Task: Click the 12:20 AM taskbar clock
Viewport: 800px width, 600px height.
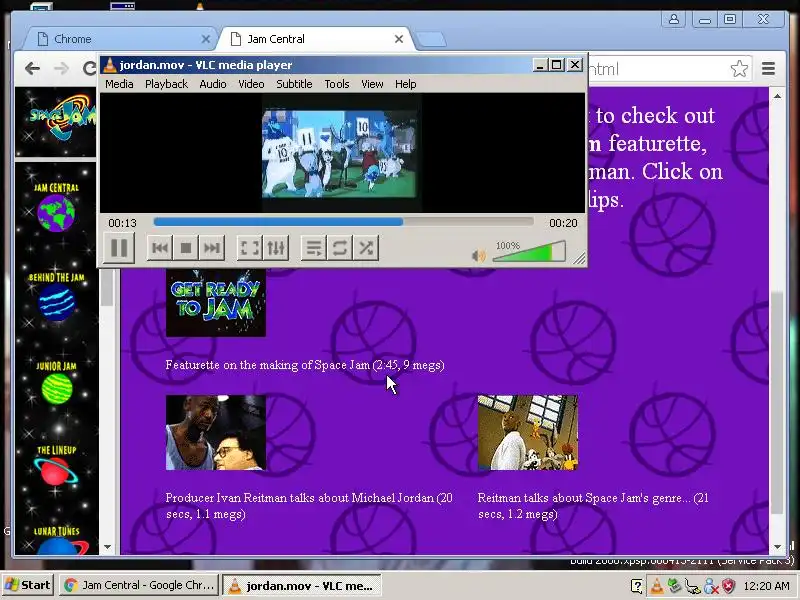Action: tap(766, 586)
